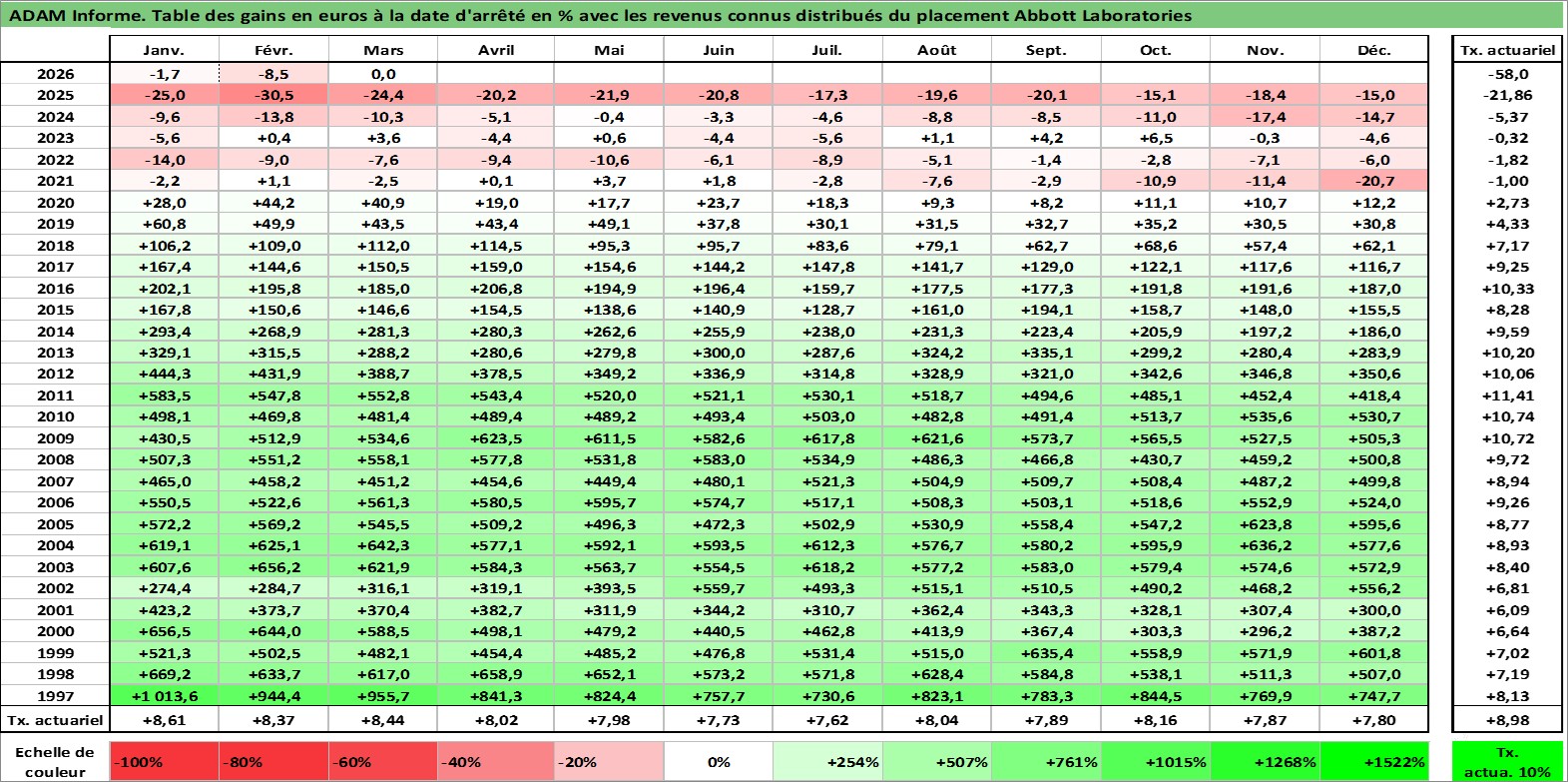The image size is (1568, 782).
Task: Select the +8,98 overall actuarial rate cell
Action: pos(1507,719)
